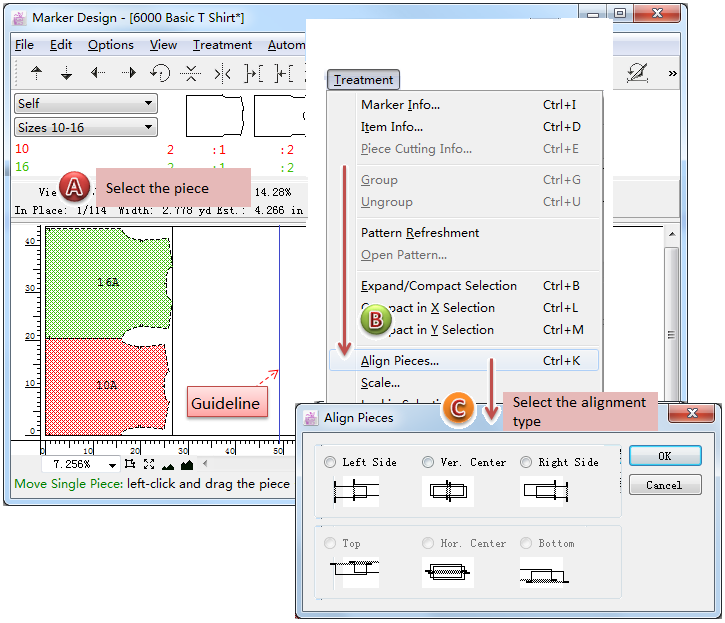This screenshot has height=623, width=725.
Task: Expand the 7.256% zoom level dropdown
Action: pyautogui.click(x=111, y=466)
